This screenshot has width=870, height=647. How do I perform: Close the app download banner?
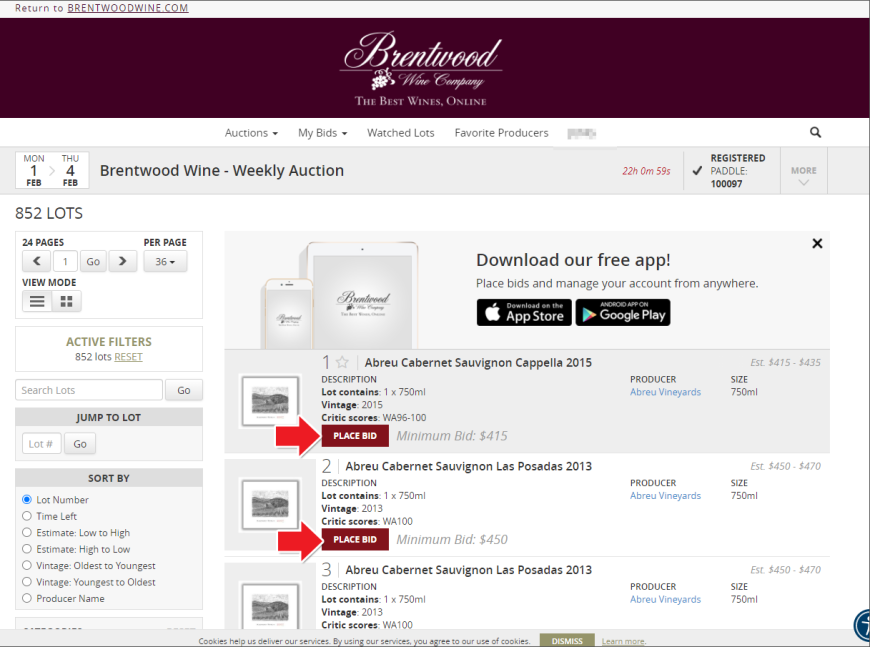[817, 243]
